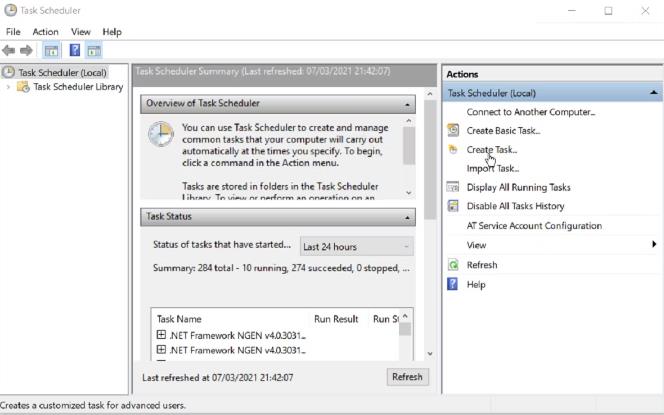Click the Task Scheduler Summary header bar

coord(284,75)
